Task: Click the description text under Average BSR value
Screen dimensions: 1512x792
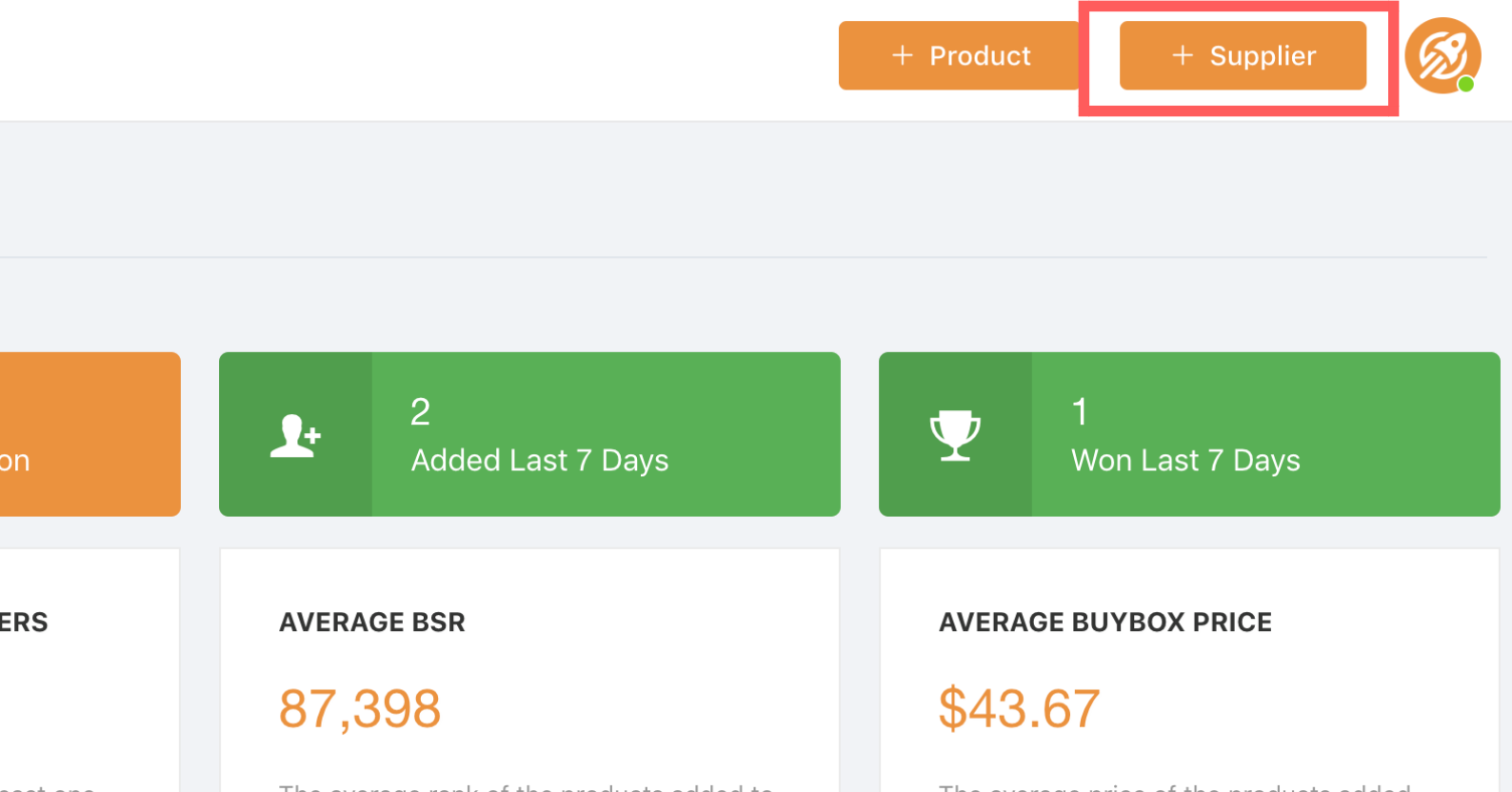Action: point(526,786)
